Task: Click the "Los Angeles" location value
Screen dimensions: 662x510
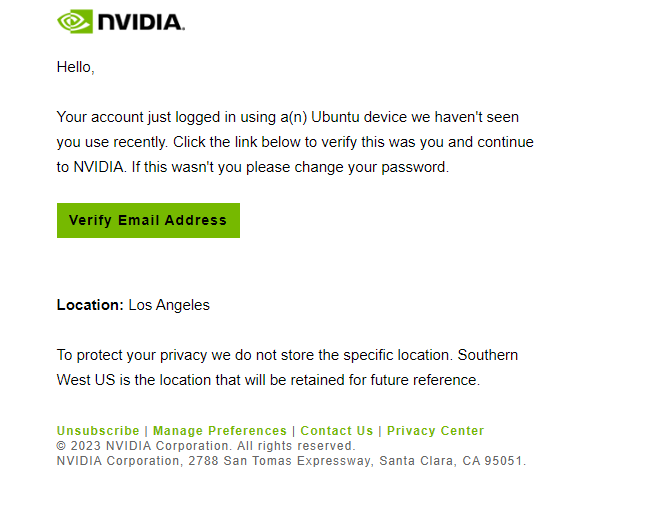Action: coord(169,305)
